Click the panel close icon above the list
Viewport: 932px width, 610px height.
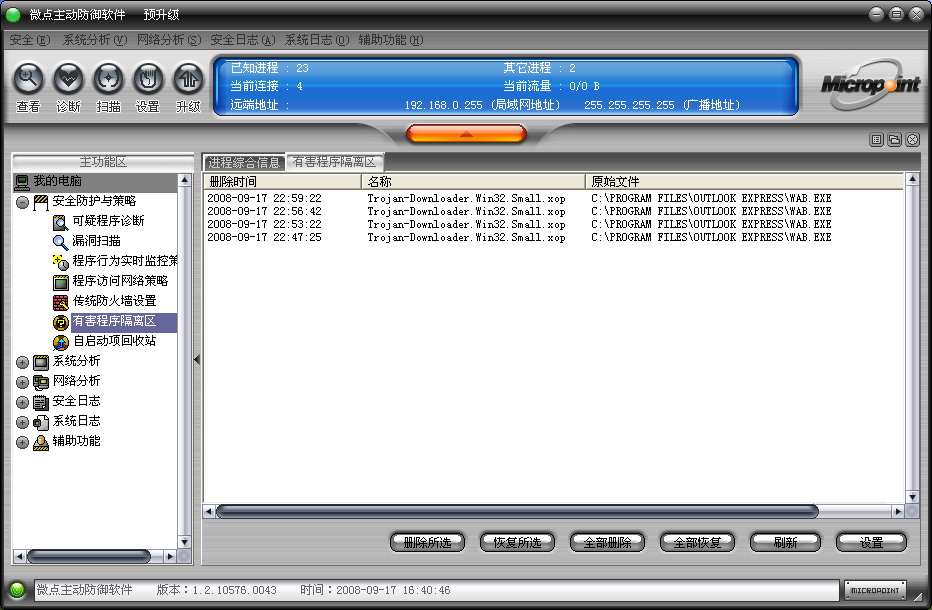click(x=913, y=140)
